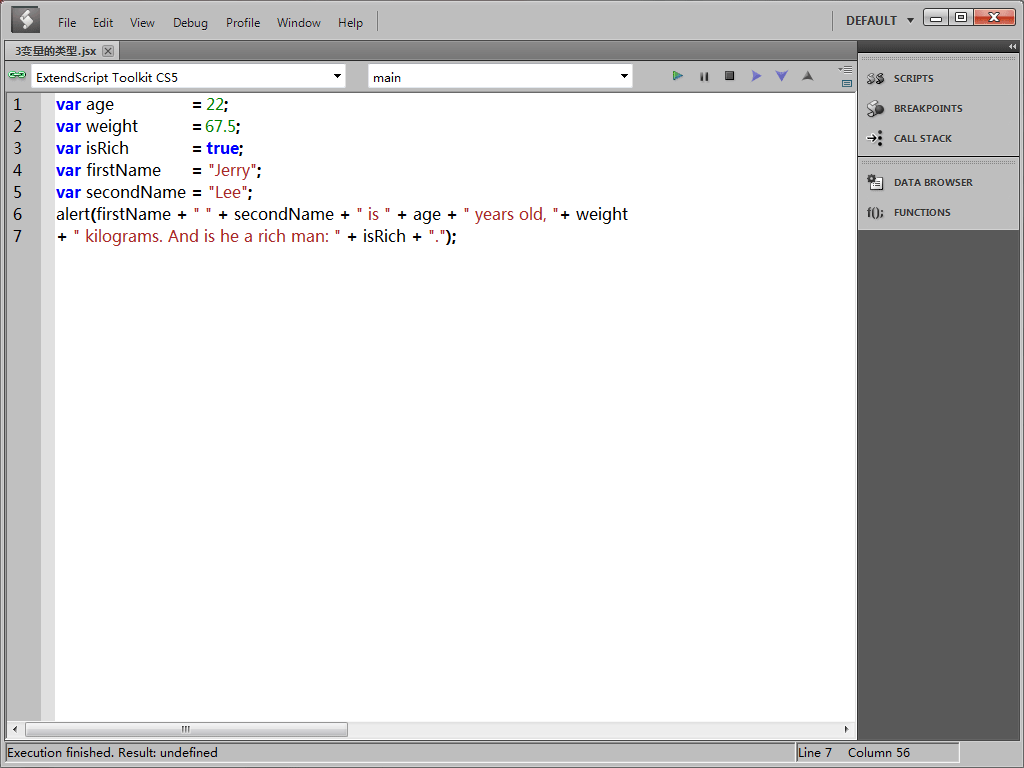Open the Breakpoints panel icon
1024x768 pixels.
(875, 108)
